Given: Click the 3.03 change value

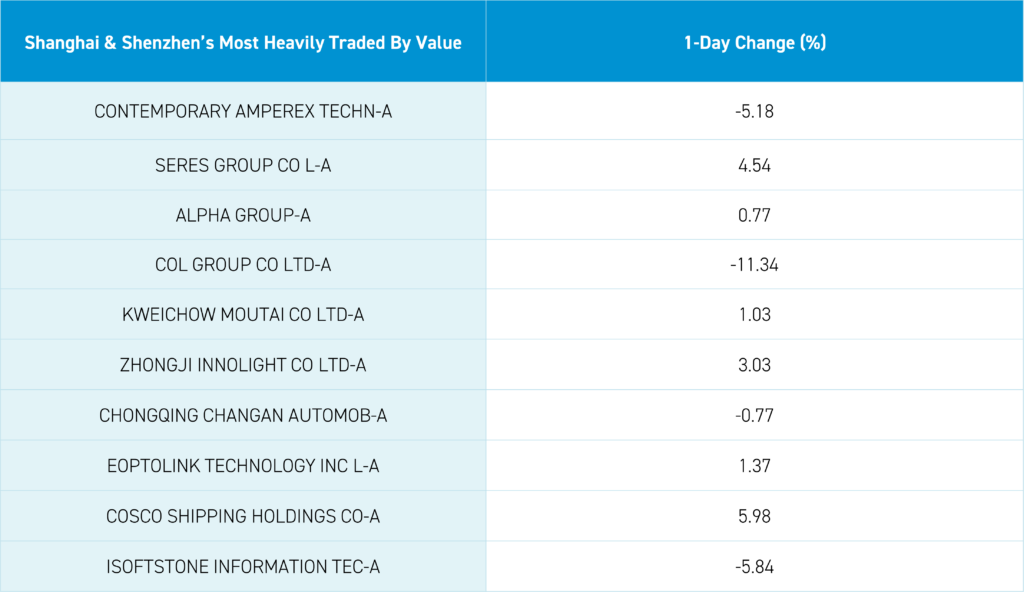Looking at the screenshot, I should click(x=754, y=365).
